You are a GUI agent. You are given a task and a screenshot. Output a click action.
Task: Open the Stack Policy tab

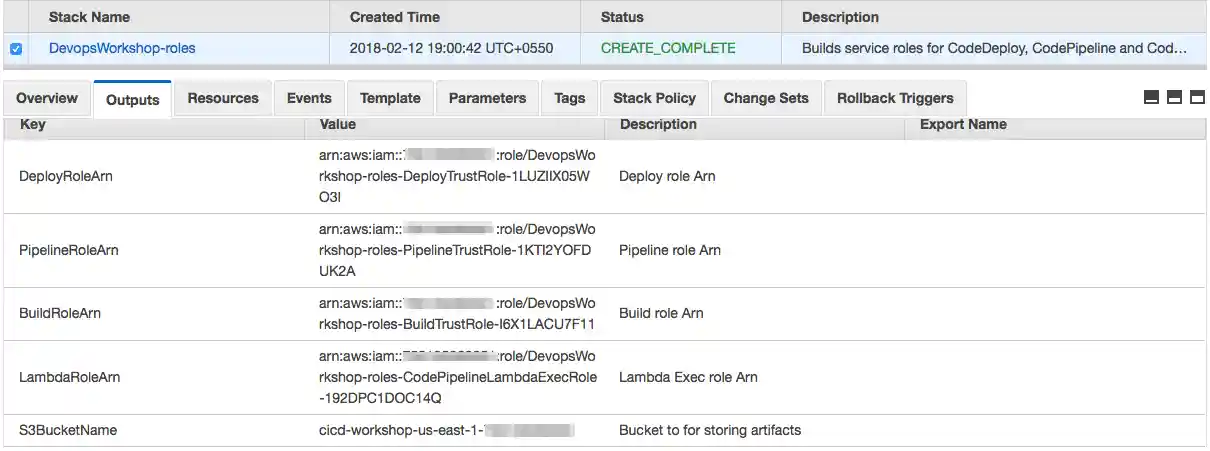654,98
